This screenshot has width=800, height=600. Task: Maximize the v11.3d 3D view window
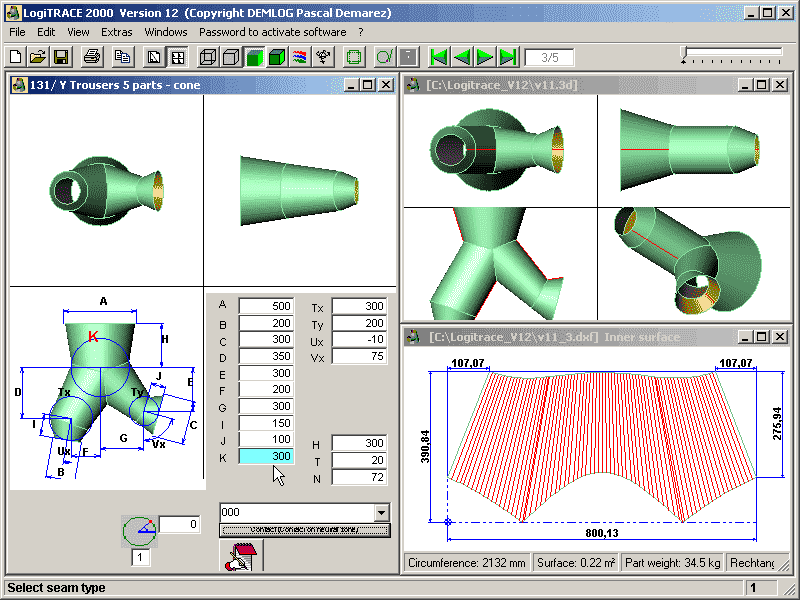tap(761, 85)
